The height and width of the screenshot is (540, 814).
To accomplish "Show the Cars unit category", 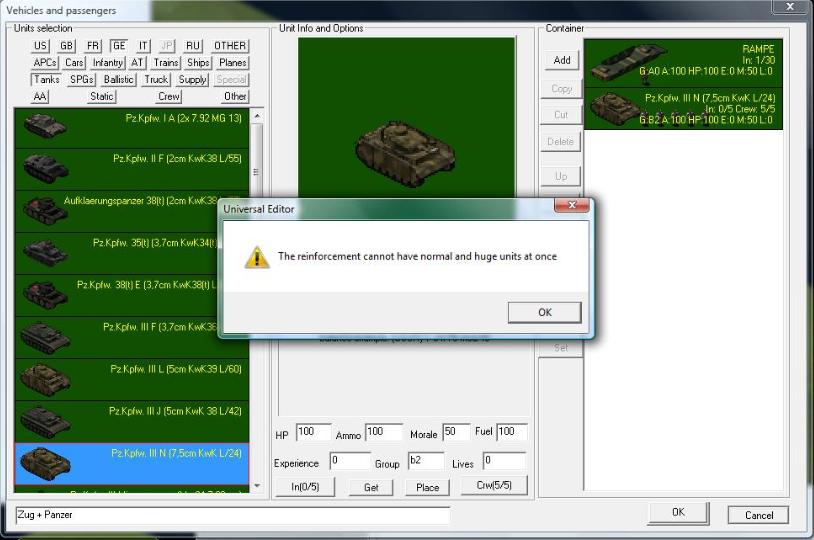I will 74,63.
